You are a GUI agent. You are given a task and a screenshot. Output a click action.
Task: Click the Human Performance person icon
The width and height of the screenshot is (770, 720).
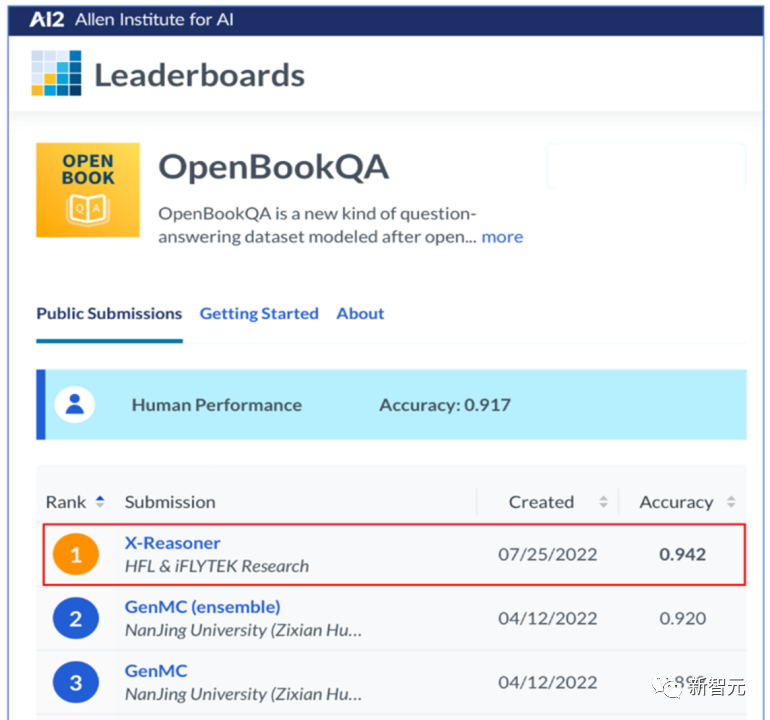coord(75,405)
